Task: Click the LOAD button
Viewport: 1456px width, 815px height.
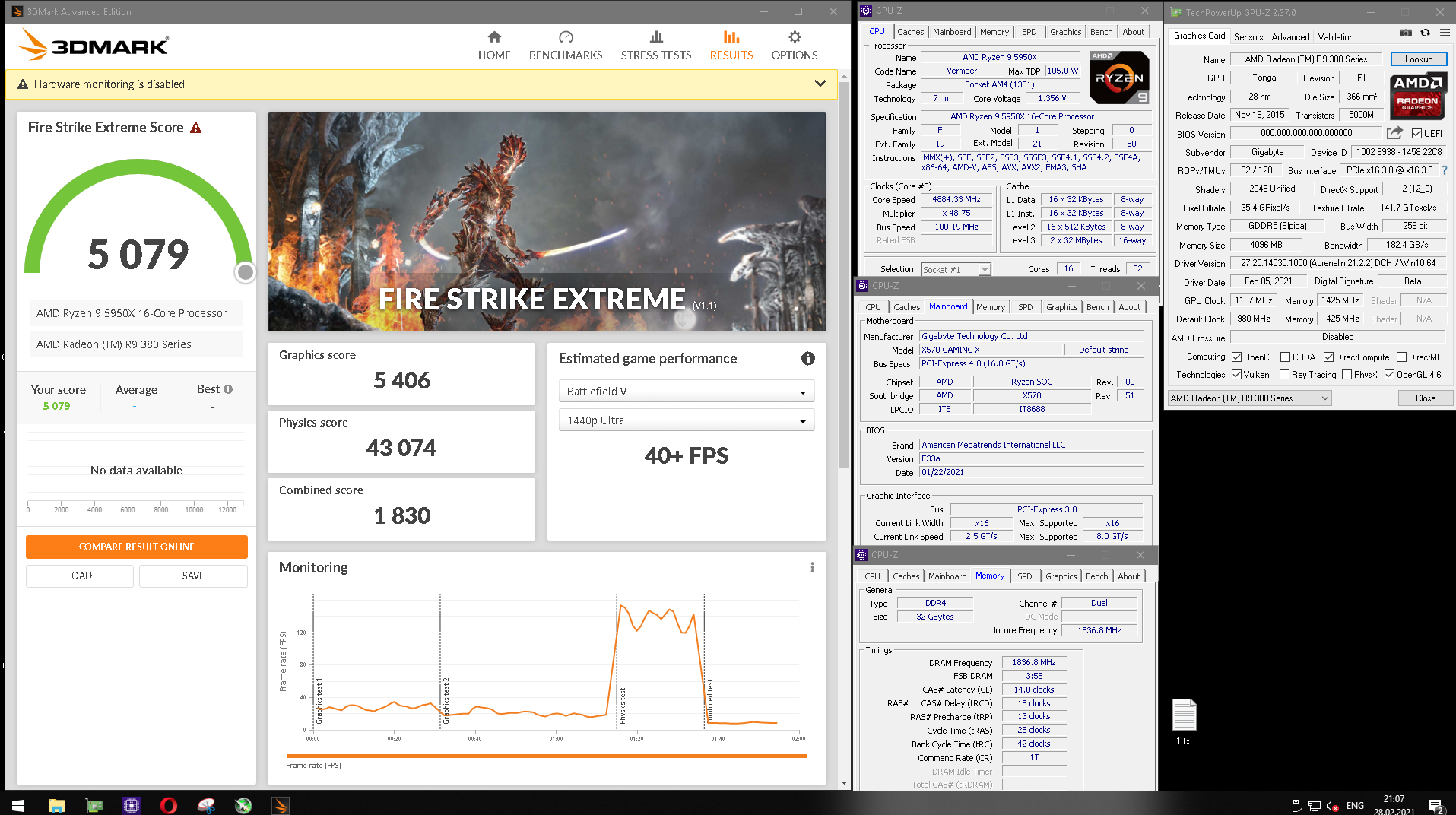Action: 80,576
